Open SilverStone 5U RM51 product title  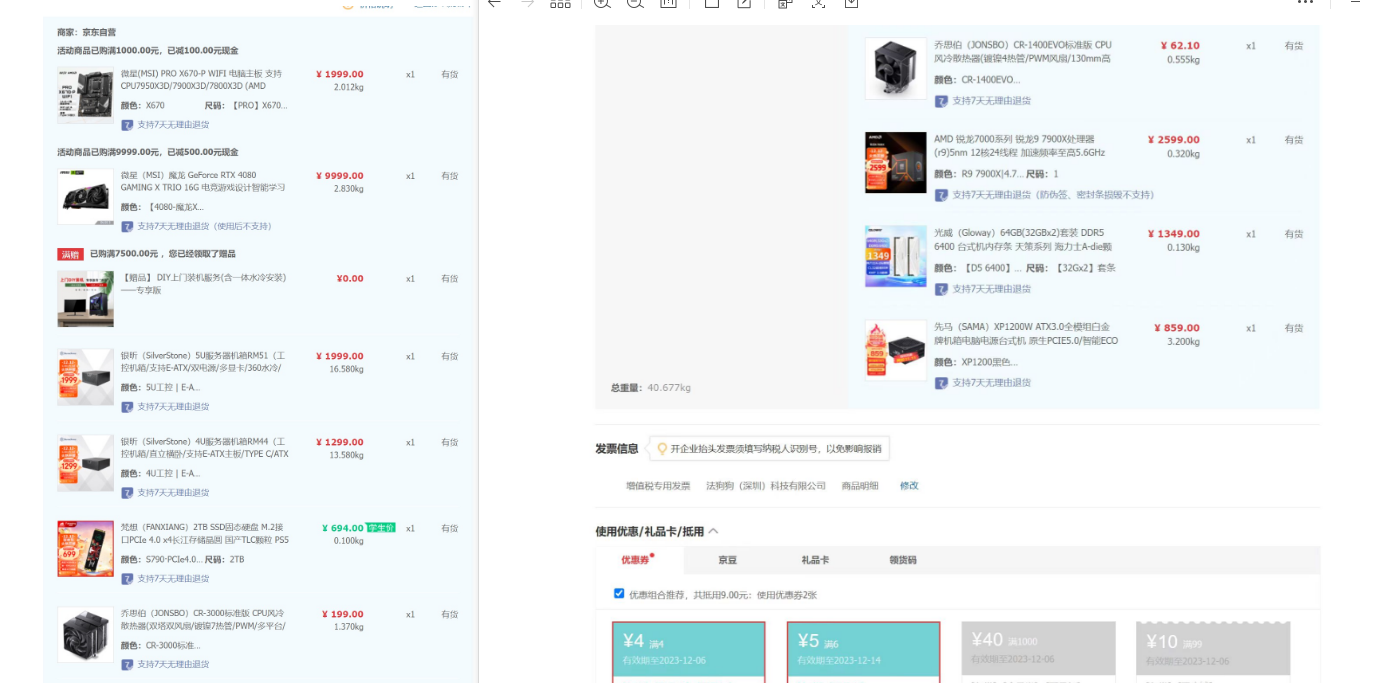pyautogui.click(x=203, y=362)
